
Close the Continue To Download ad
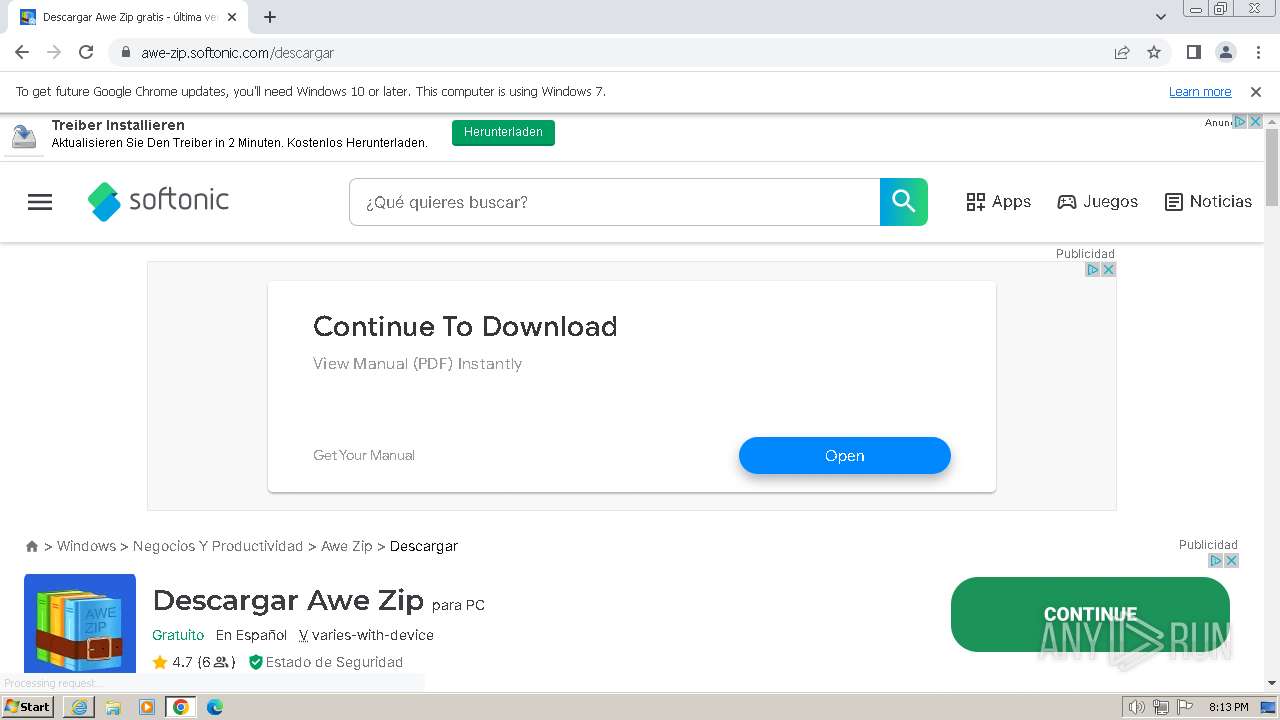click(1108, 270)
